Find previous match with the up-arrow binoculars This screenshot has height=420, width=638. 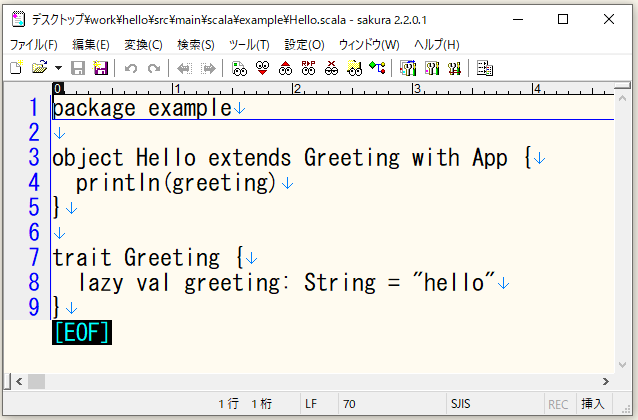pos(285,68)
